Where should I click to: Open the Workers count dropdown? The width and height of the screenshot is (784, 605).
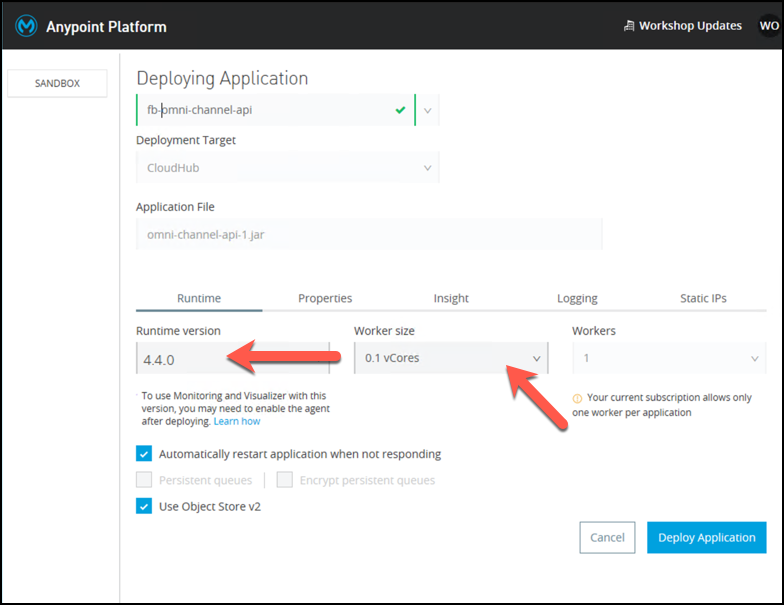(x=669, y=358)
